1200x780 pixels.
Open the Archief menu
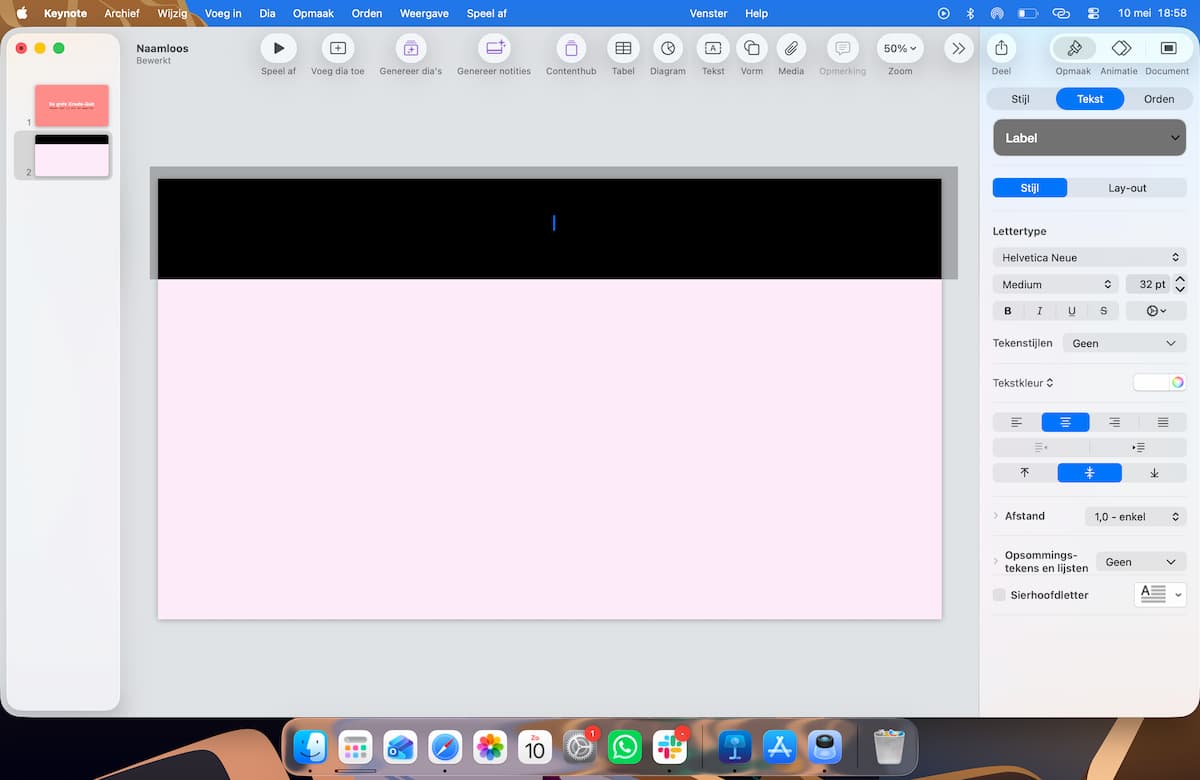[122, 13]
